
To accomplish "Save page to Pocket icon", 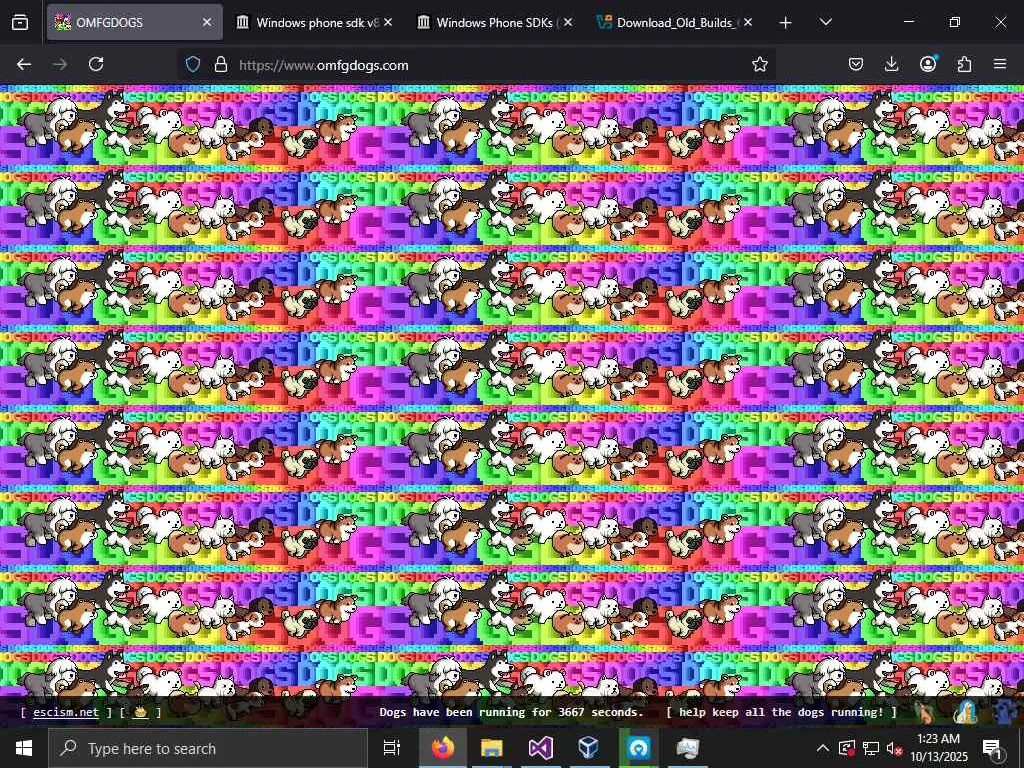I will (856, 64).
